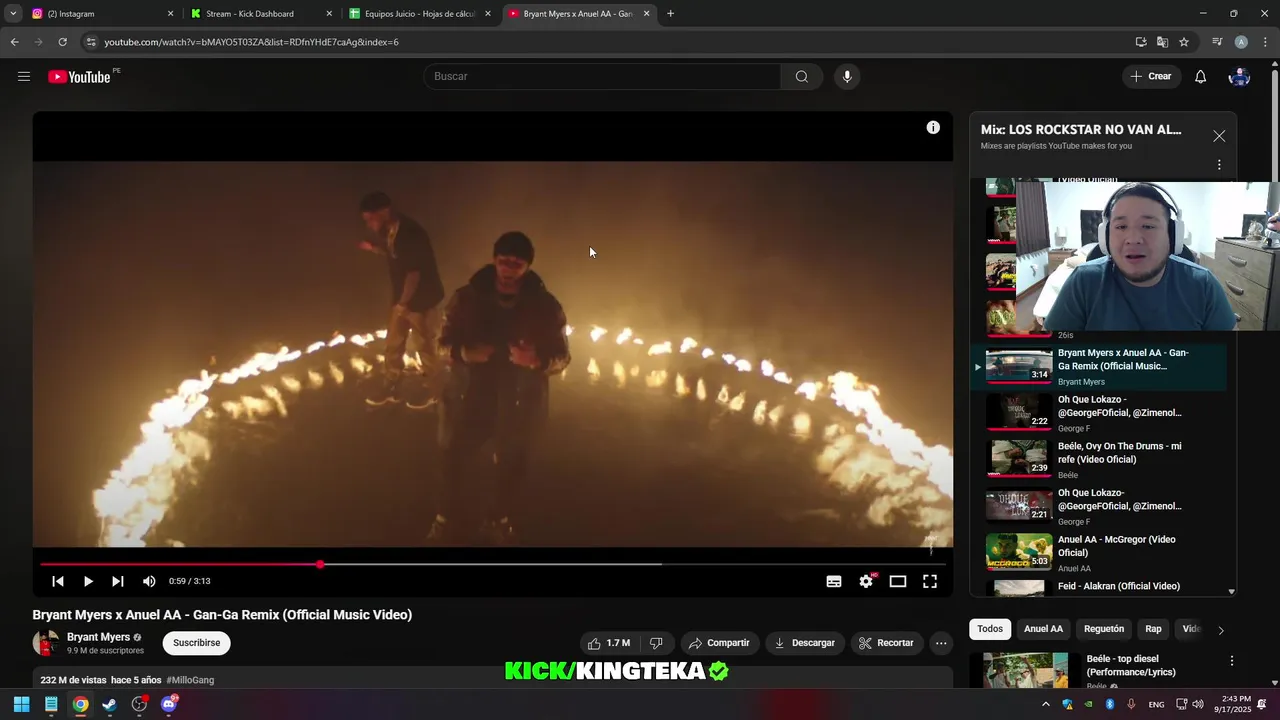Show hidden system tray icons

point(1046,704)
